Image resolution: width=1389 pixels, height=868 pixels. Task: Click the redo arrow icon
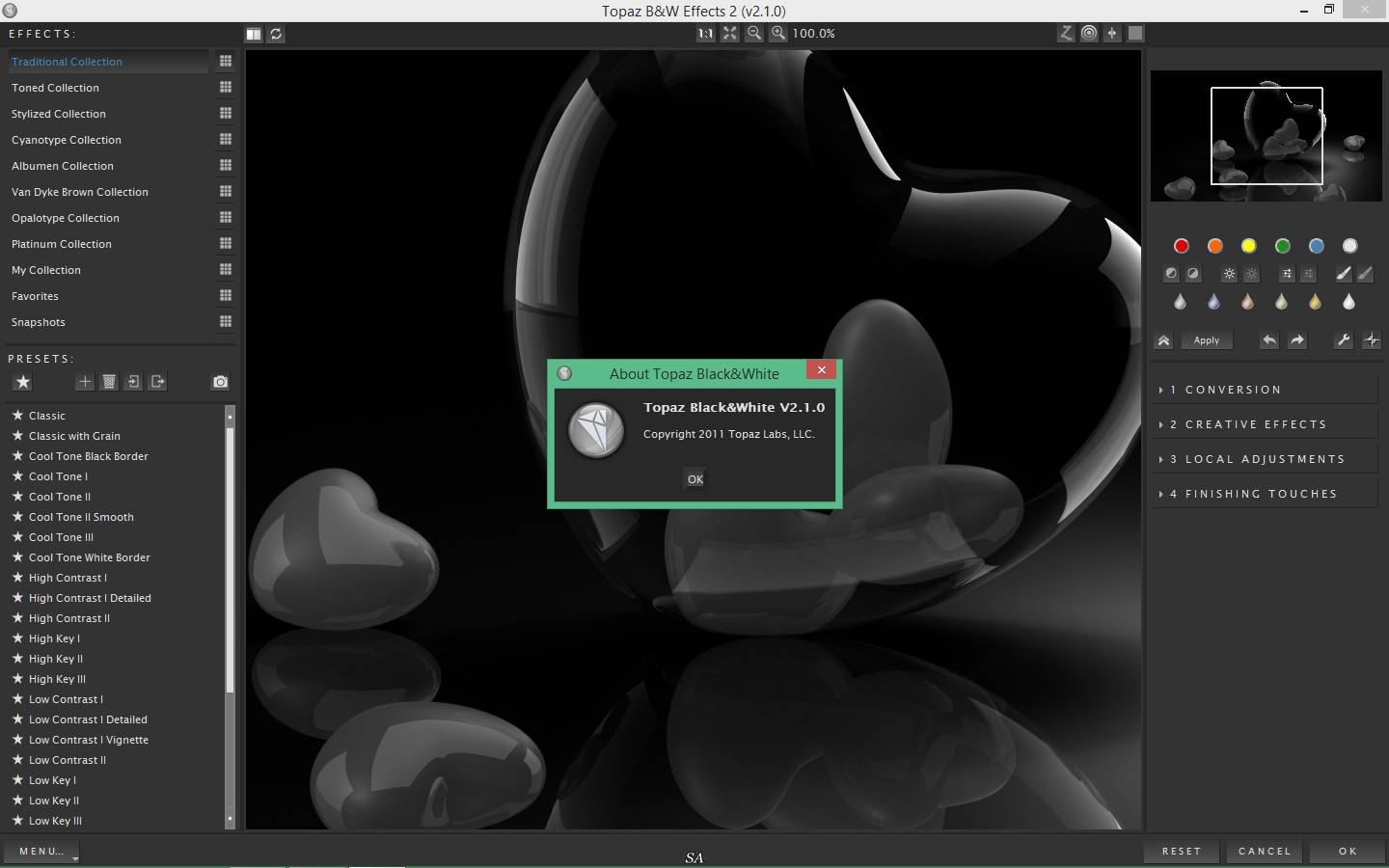pos(1297,340)
